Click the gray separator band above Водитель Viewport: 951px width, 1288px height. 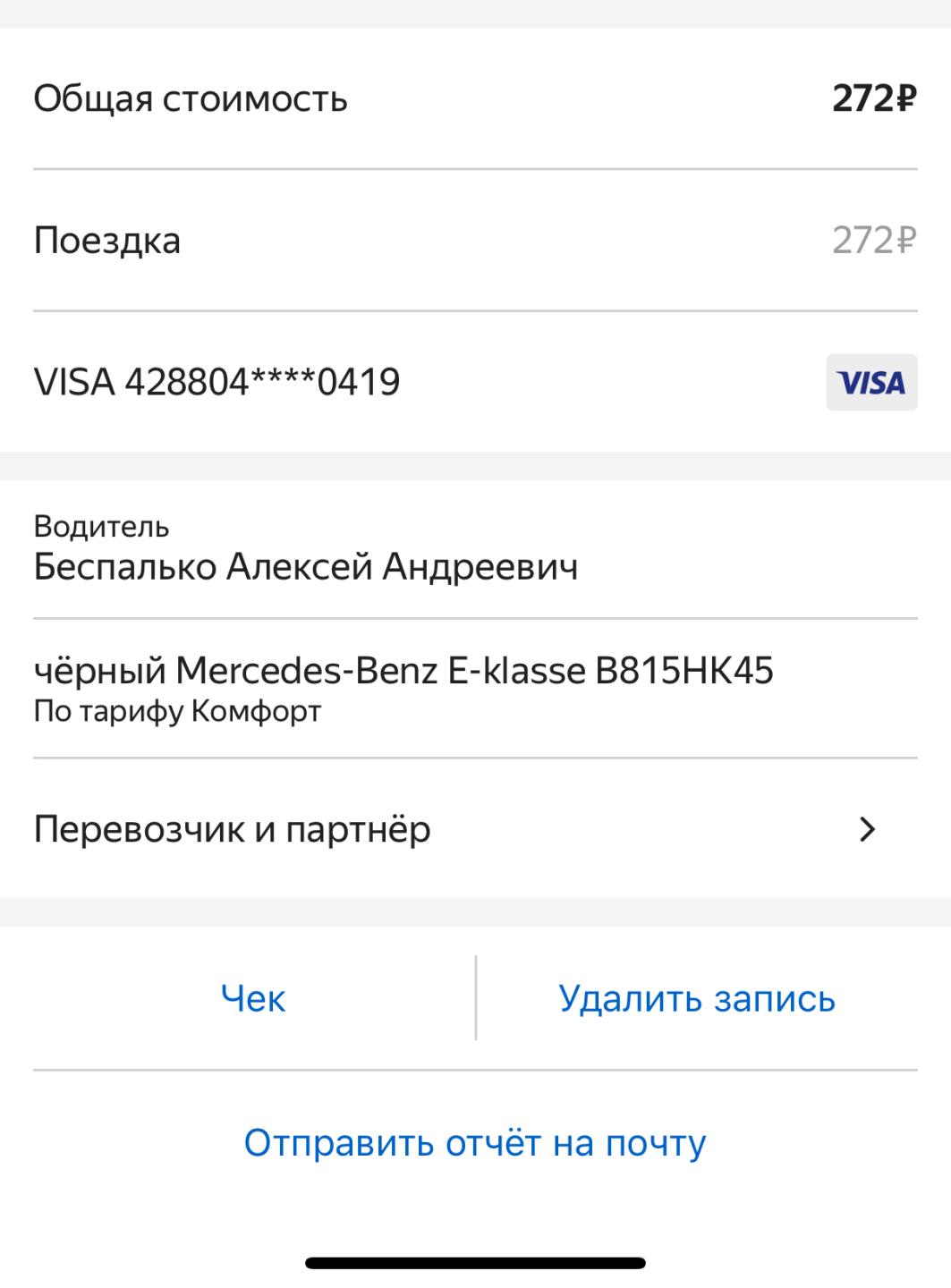pyautogui.click(x=475, y=466)
